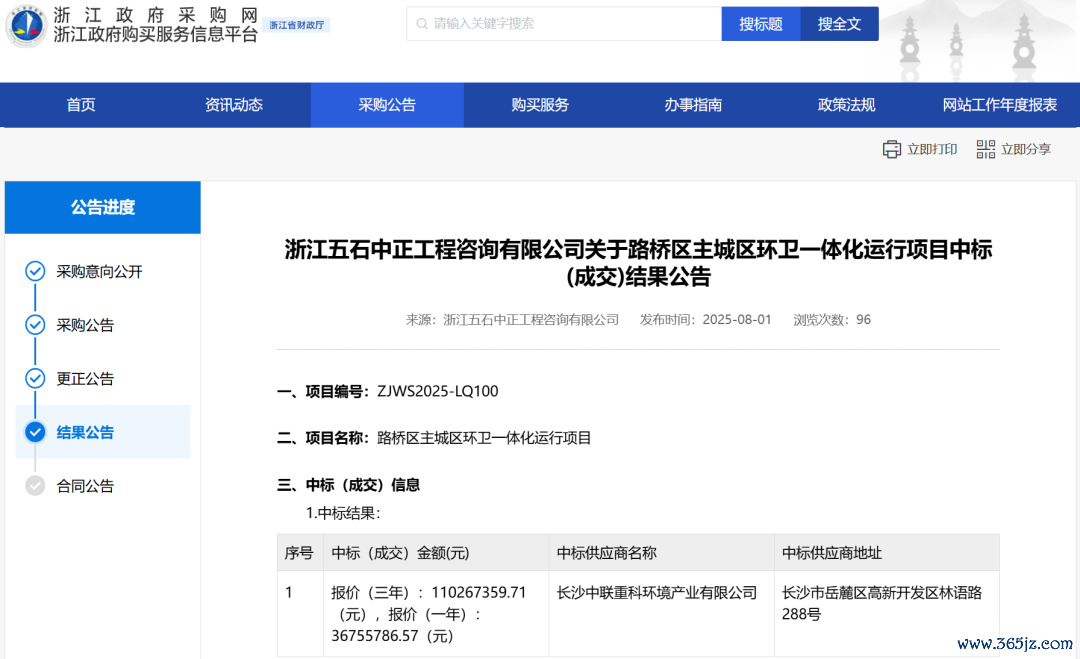The width and height of the screenshot is (1080, 659).
Task: Click the heading 三、中标（成交）信息
Action: coord(349,485)
